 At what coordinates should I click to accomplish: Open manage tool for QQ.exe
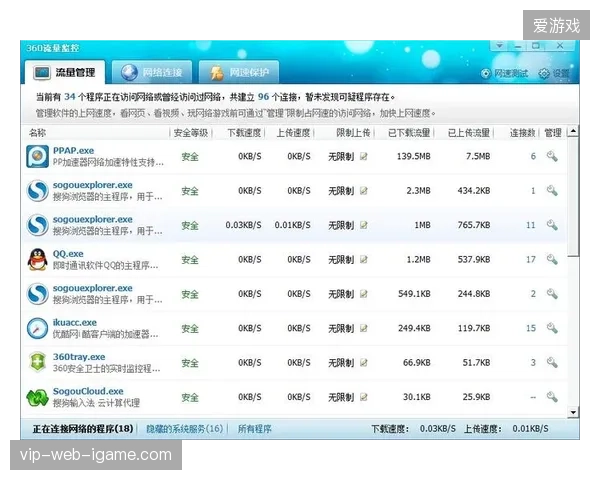pos(552,260)
